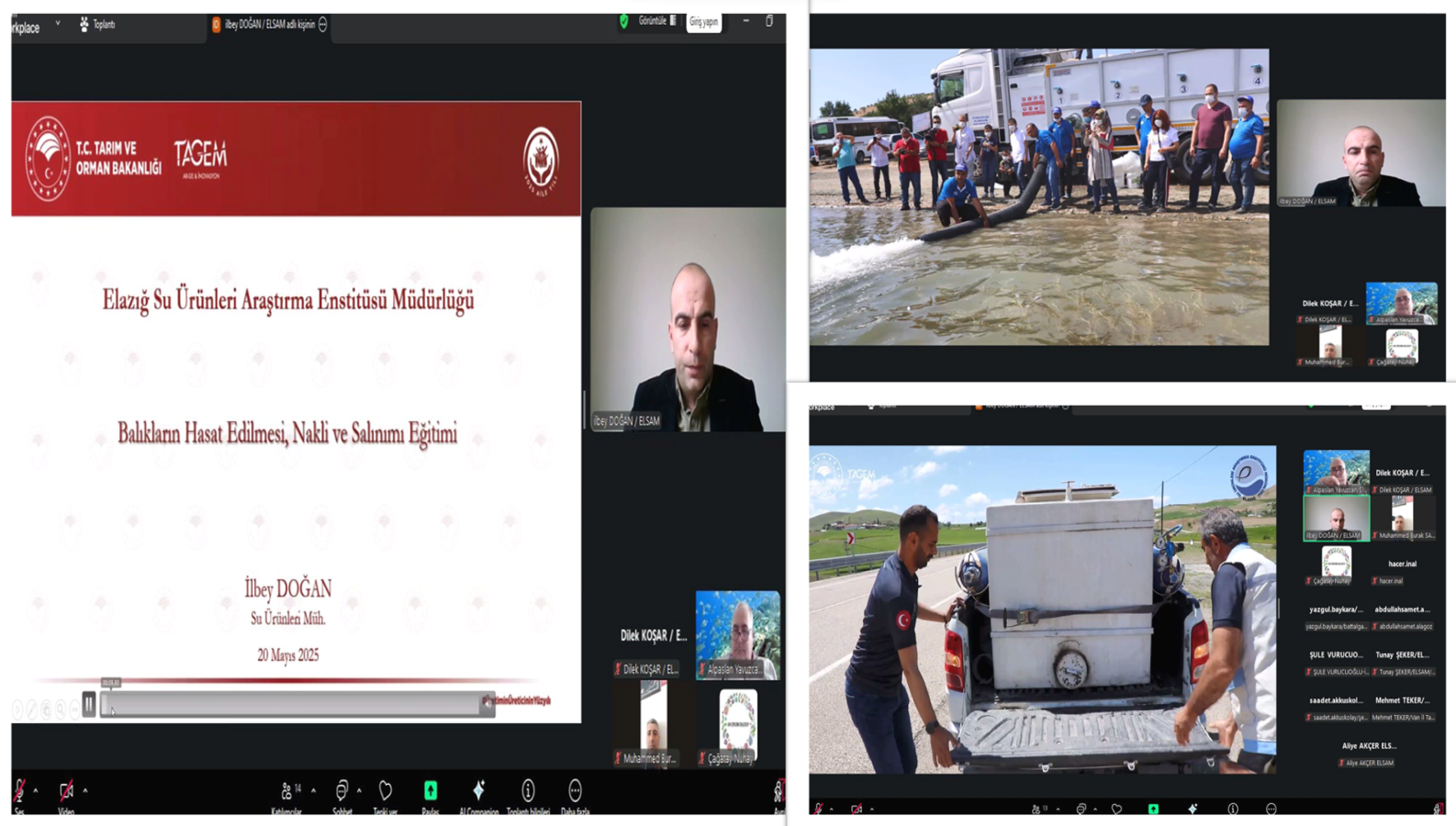Expand video options arrow beside camera
Screen dimensions: 1456x826
[x=85, y=791]
